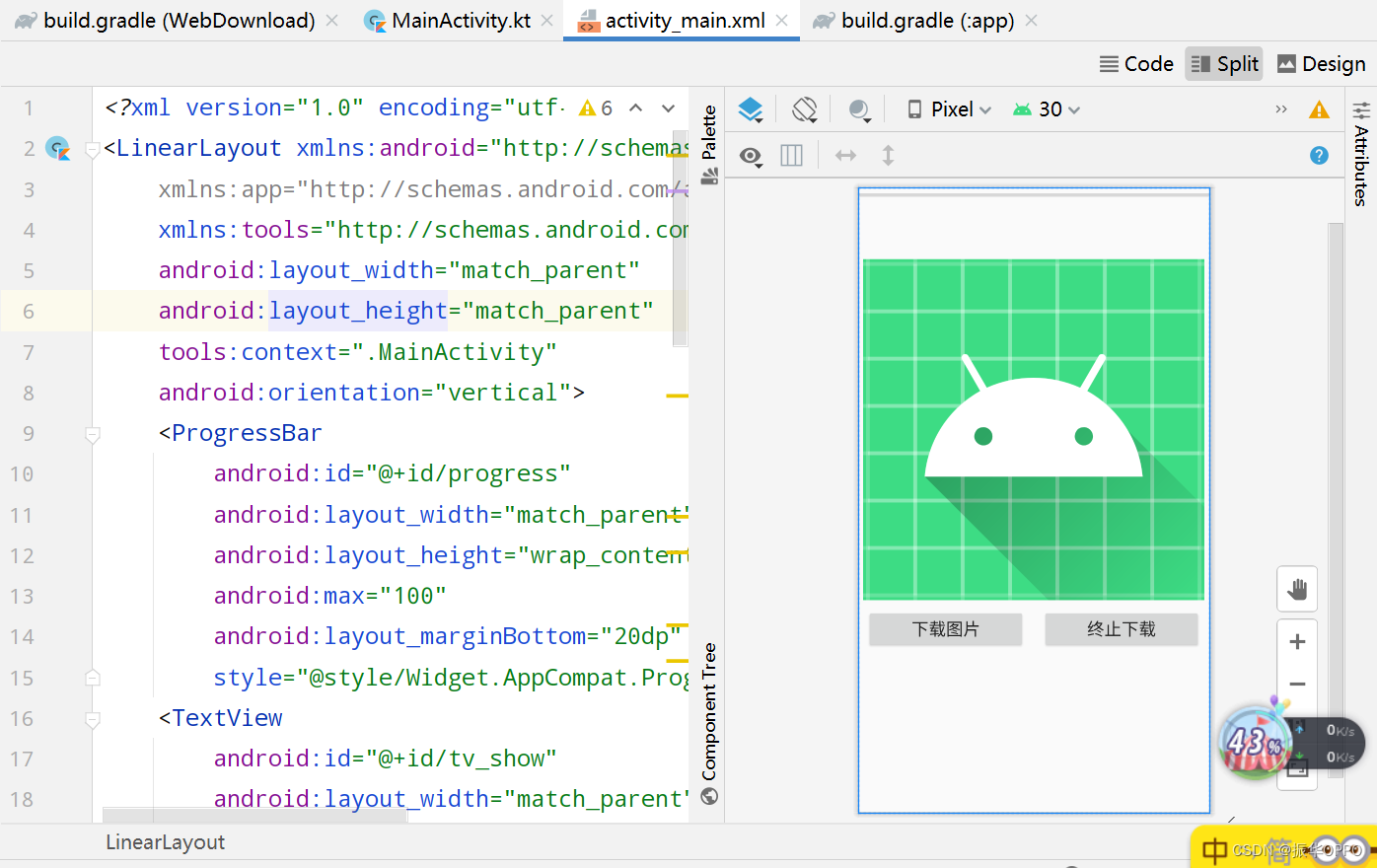1377x868 pixels.
Task: Click the <ProgressBar tag text
Action: coord(240,434)
